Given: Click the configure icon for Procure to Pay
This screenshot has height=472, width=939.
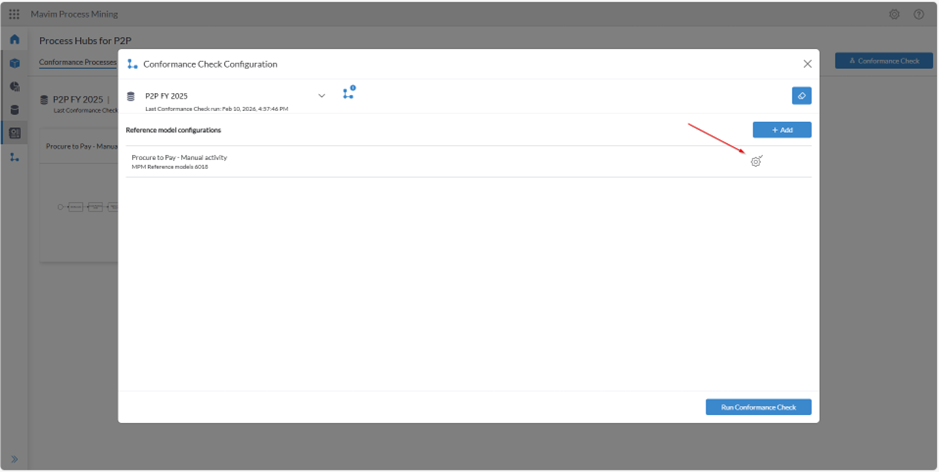Looking at the screenshot, I should 756,161.
